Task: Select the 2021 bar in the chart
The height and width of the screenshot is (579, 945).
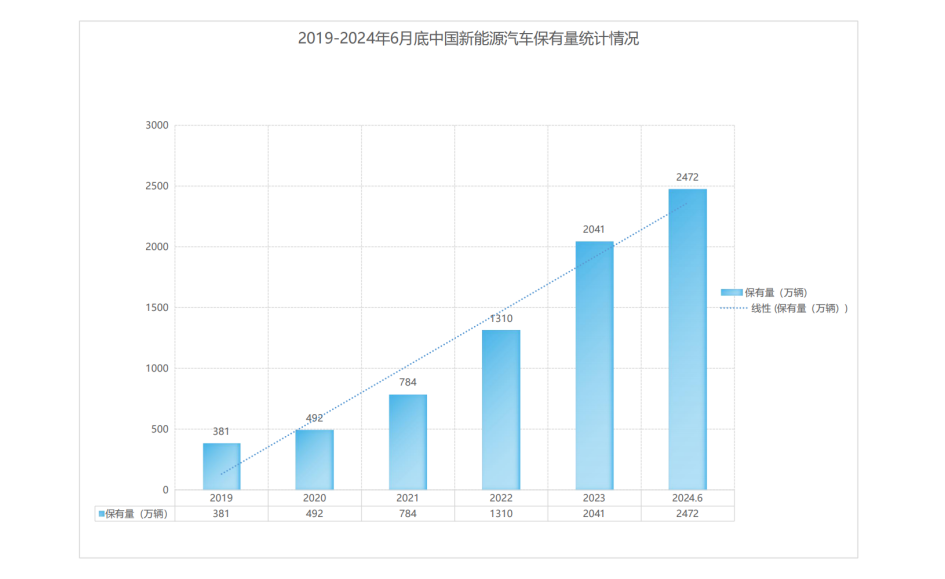Action: [x=408, y=442]
